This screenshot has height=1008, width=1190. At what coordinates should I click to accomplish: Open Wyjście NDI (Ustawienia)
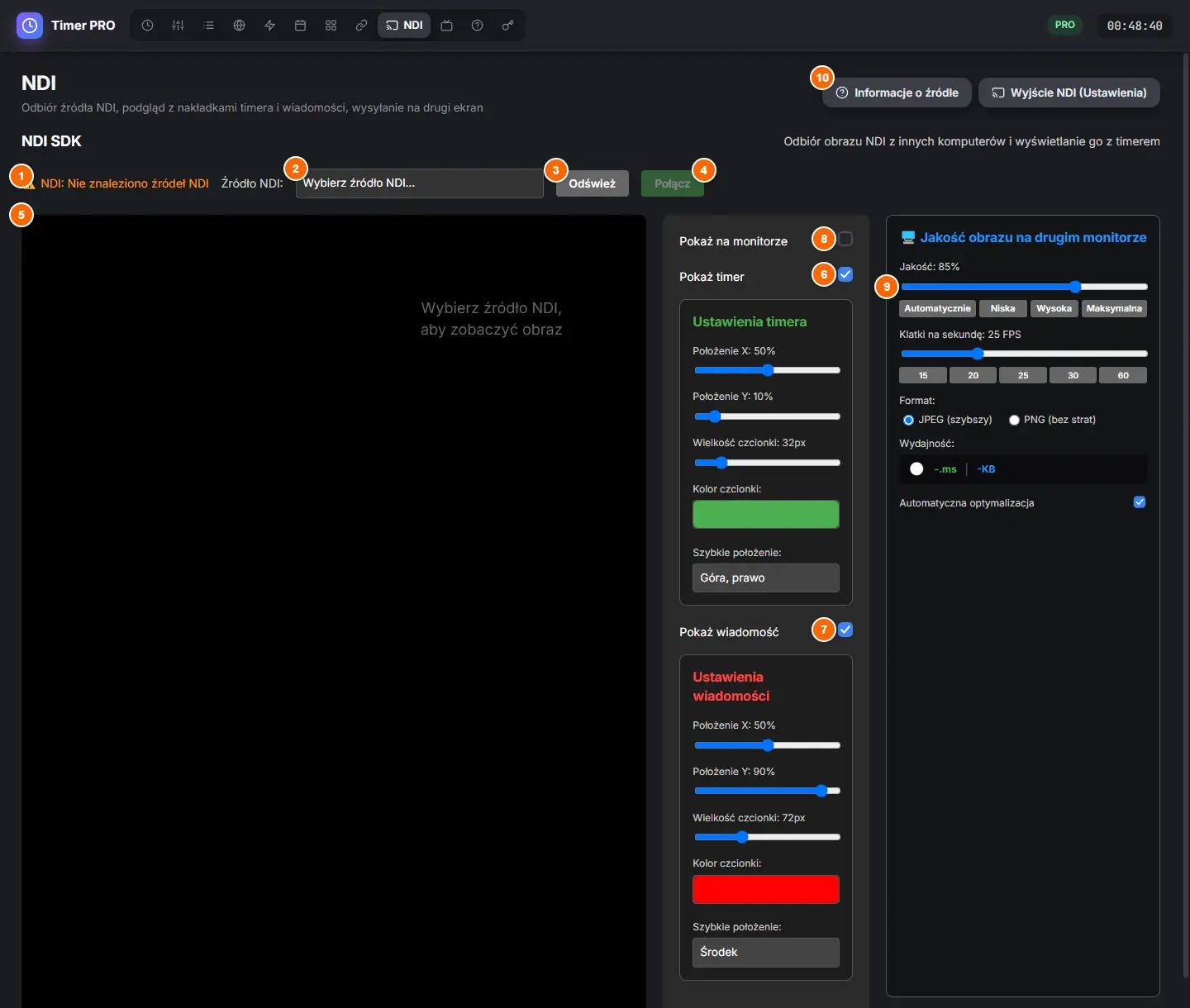[1069, 93]
